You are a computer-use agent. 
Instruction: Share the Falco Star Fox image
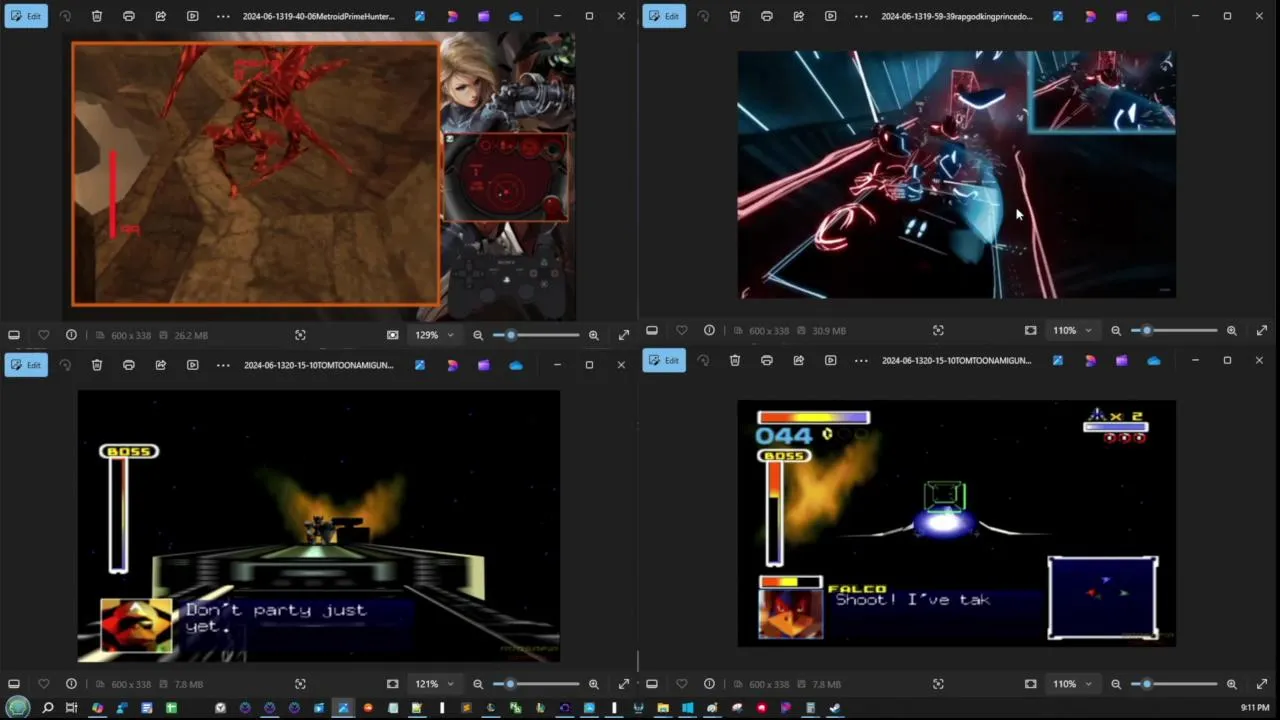coord(799,360)
